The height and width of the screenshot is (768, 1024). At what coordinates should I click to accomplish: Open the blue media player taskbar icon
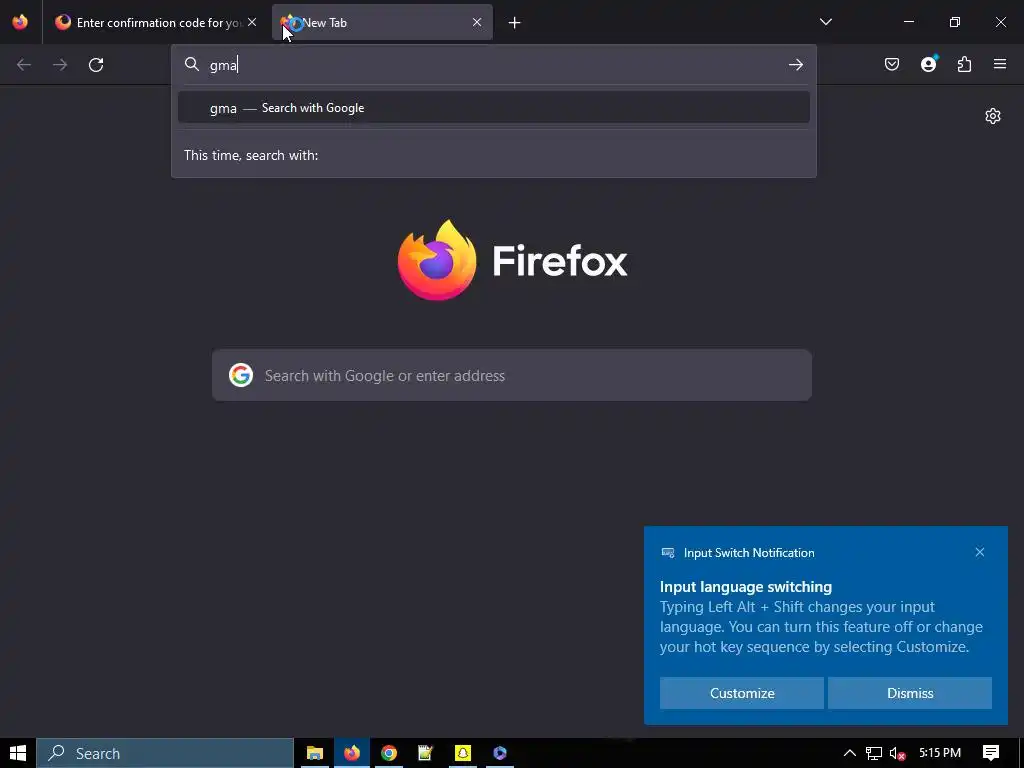pos(500,753)
